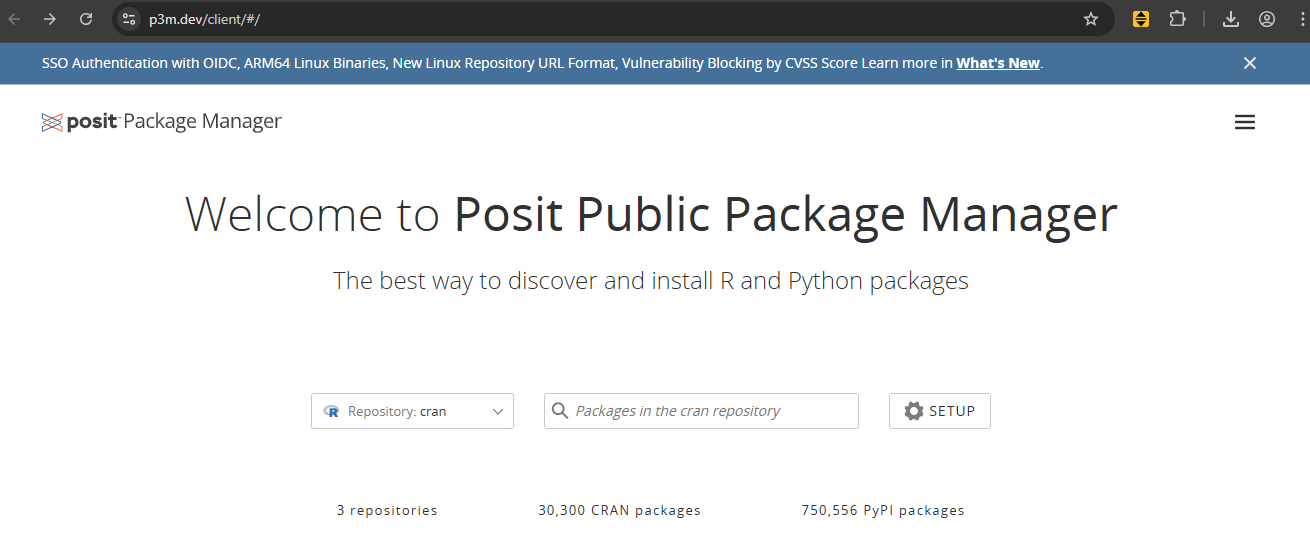Image resolution: width=1310 pixels, height=555 pixels.
Task: Dismiss the blue announcement banner
Action: (x=1249, y=63)
